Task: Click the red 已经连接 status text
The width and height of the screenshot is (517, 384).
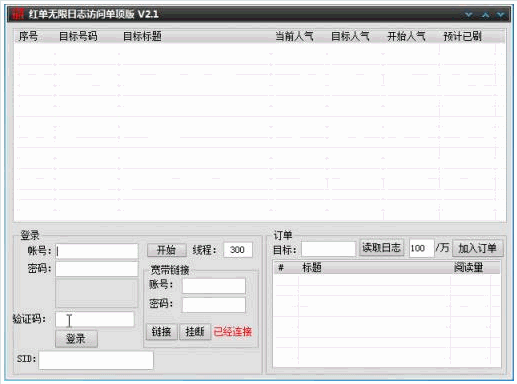Action: tap(233, 332)
